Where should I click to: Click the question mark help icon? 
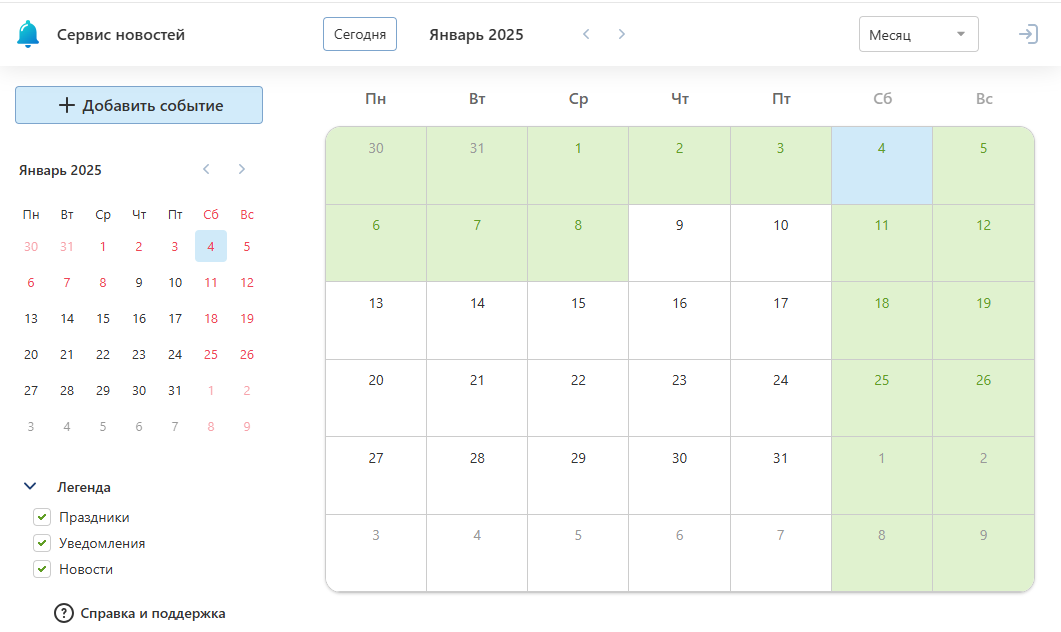tap(64, 613)
